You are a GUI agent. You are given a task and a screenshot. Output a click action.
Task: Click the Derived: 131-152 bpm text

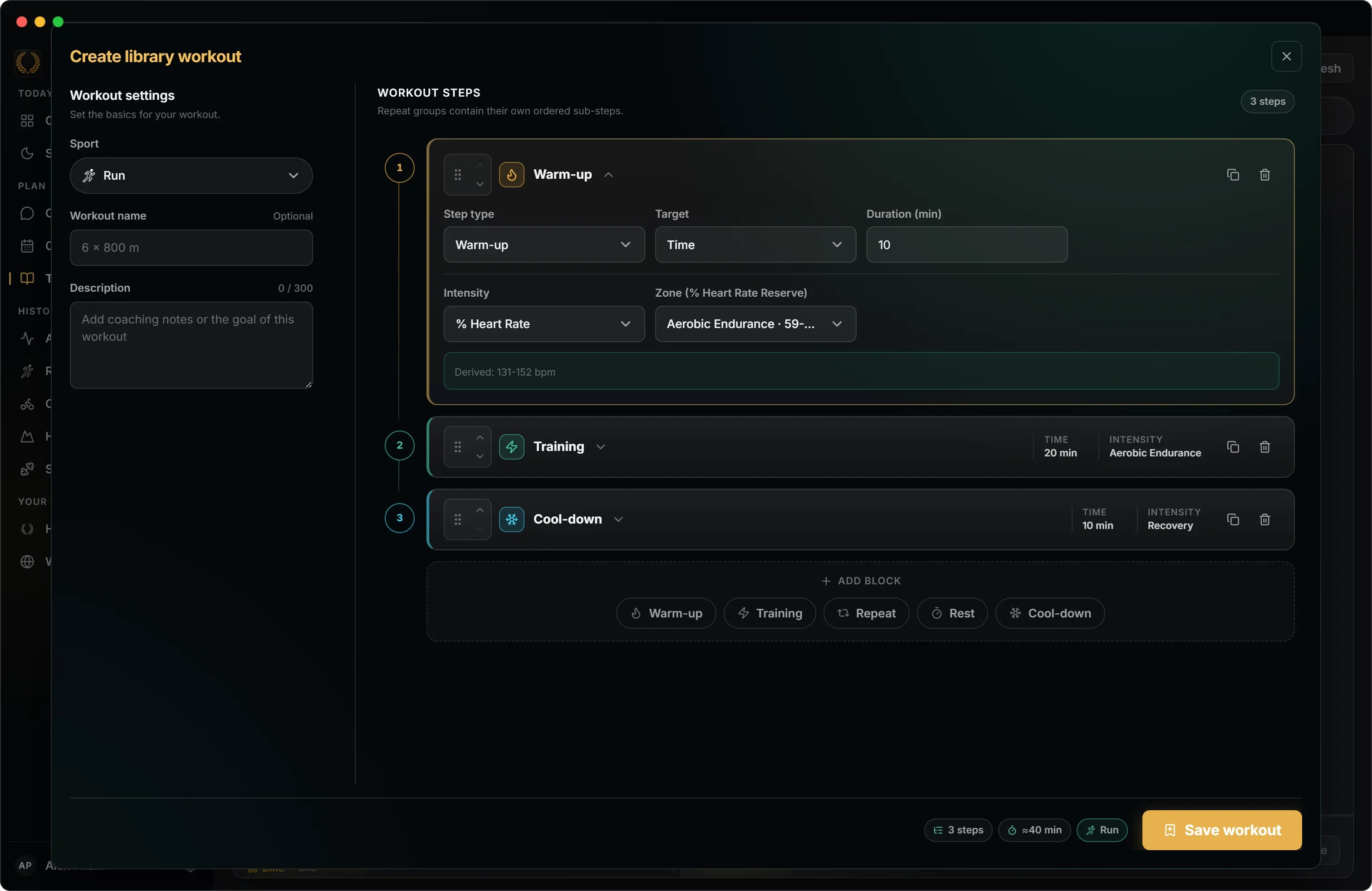[x=505, y=372]
